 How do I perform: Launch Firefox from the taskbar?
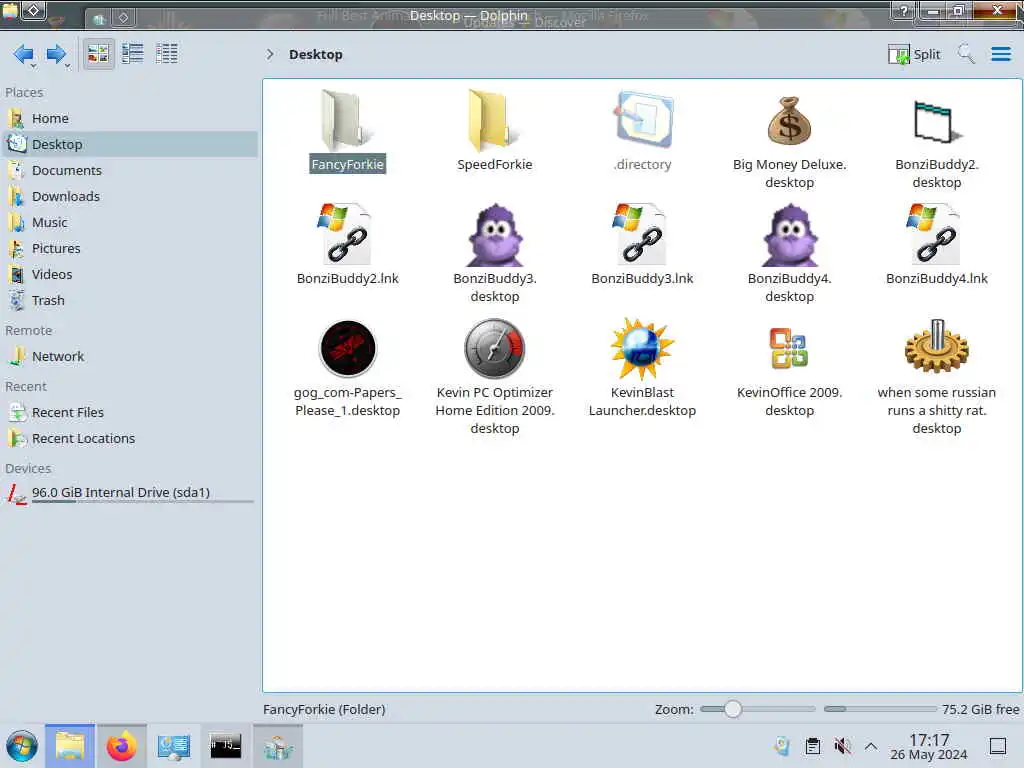point(121,746)
